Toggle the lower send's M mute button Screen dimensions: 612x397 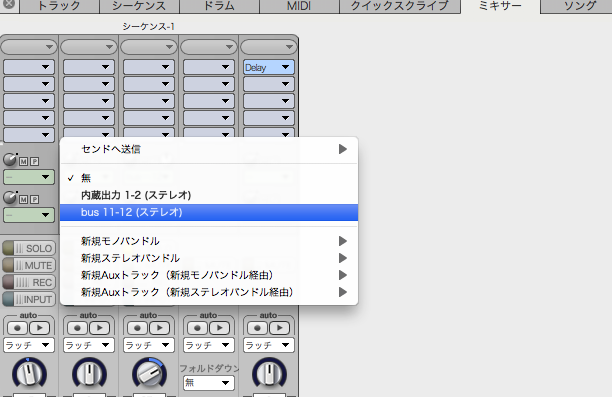click(24, 200)
